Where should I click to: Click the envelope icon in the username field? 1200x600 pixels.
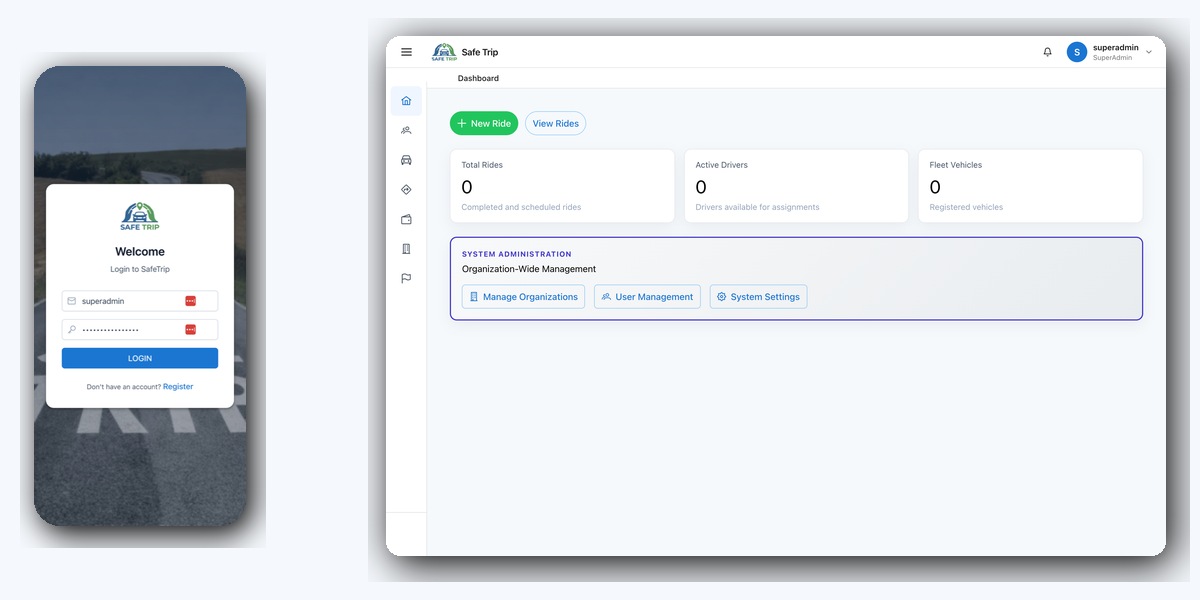[x=72, y=301]
